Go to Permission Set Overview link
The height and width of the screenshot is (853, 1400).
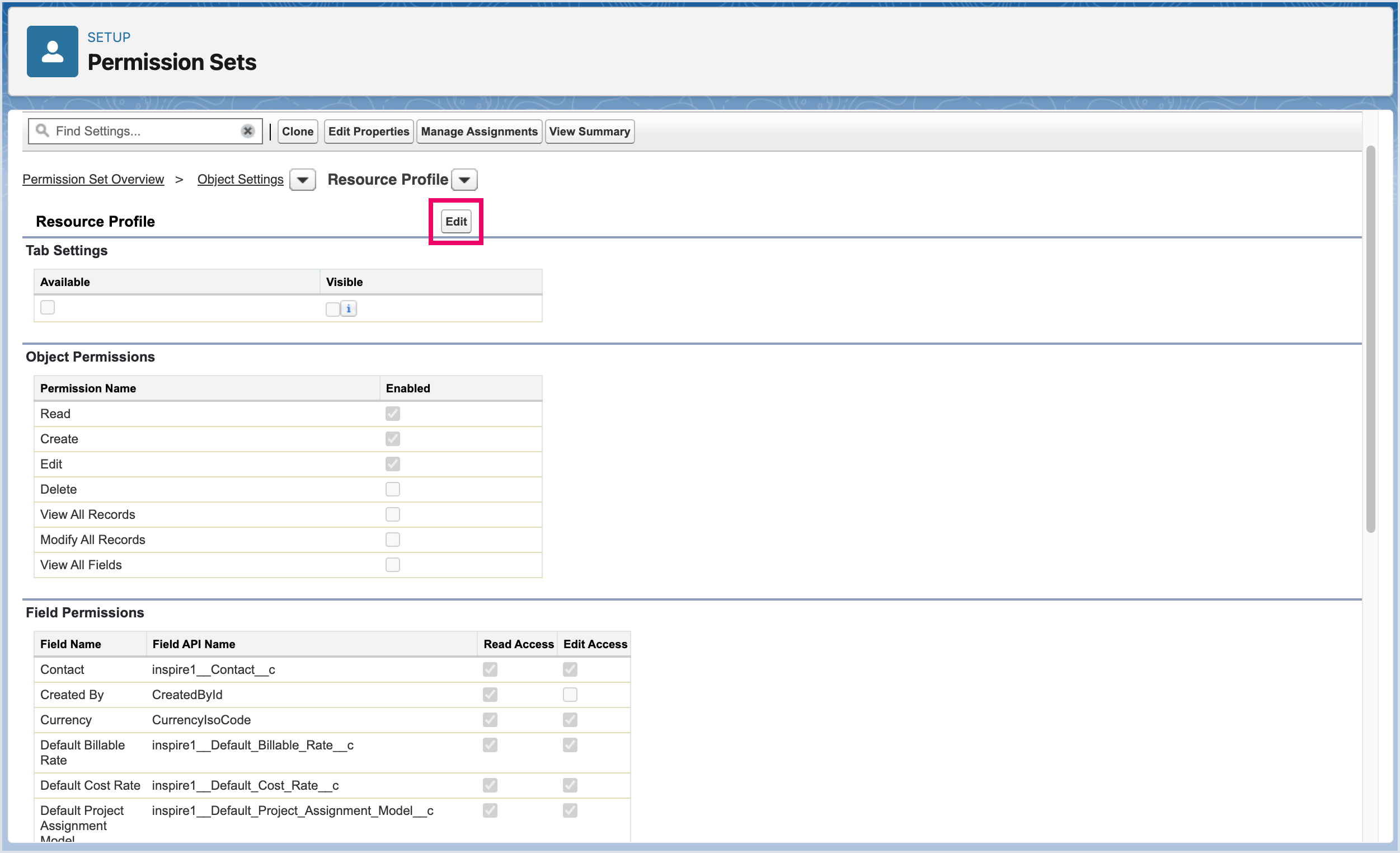click(93, 180)
